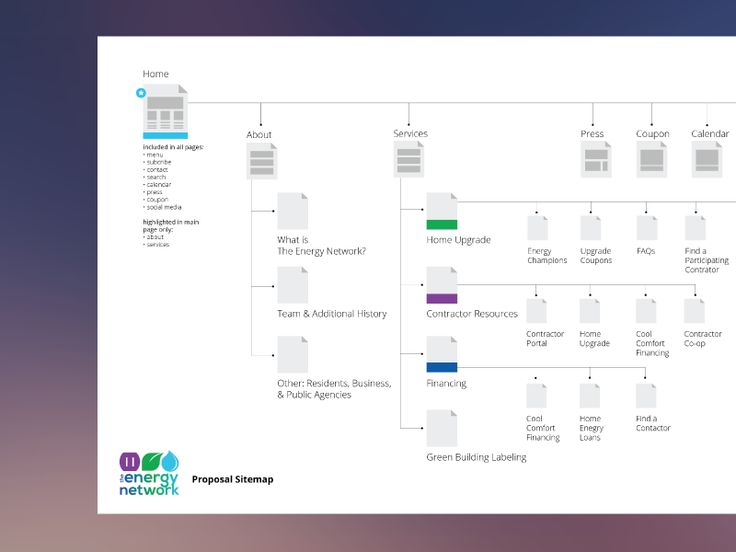Select the Home Upgrade page icon with green bar
Screen dimensions: 736x552
click(442, 211)
